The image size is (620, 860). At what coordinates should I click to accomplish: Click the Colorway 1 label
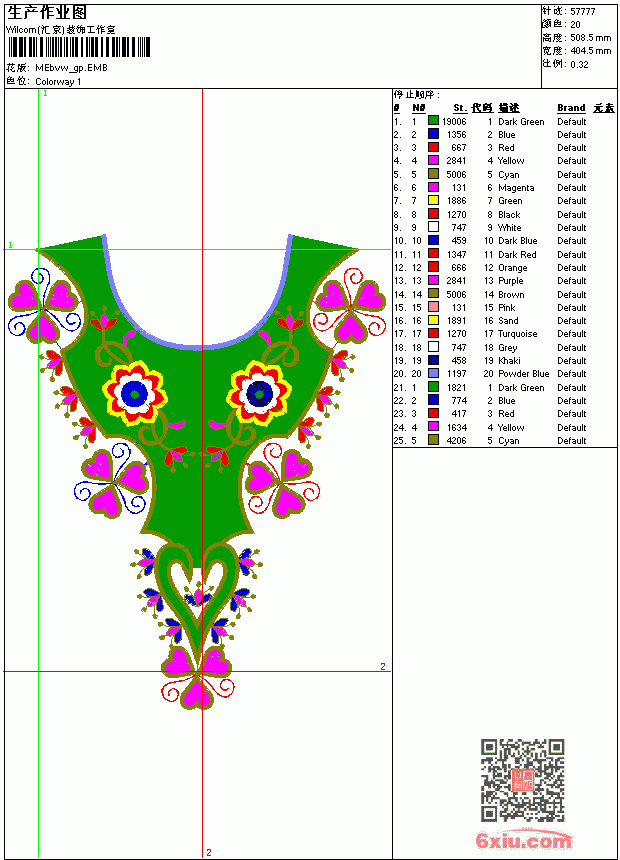tap(58, 82)
